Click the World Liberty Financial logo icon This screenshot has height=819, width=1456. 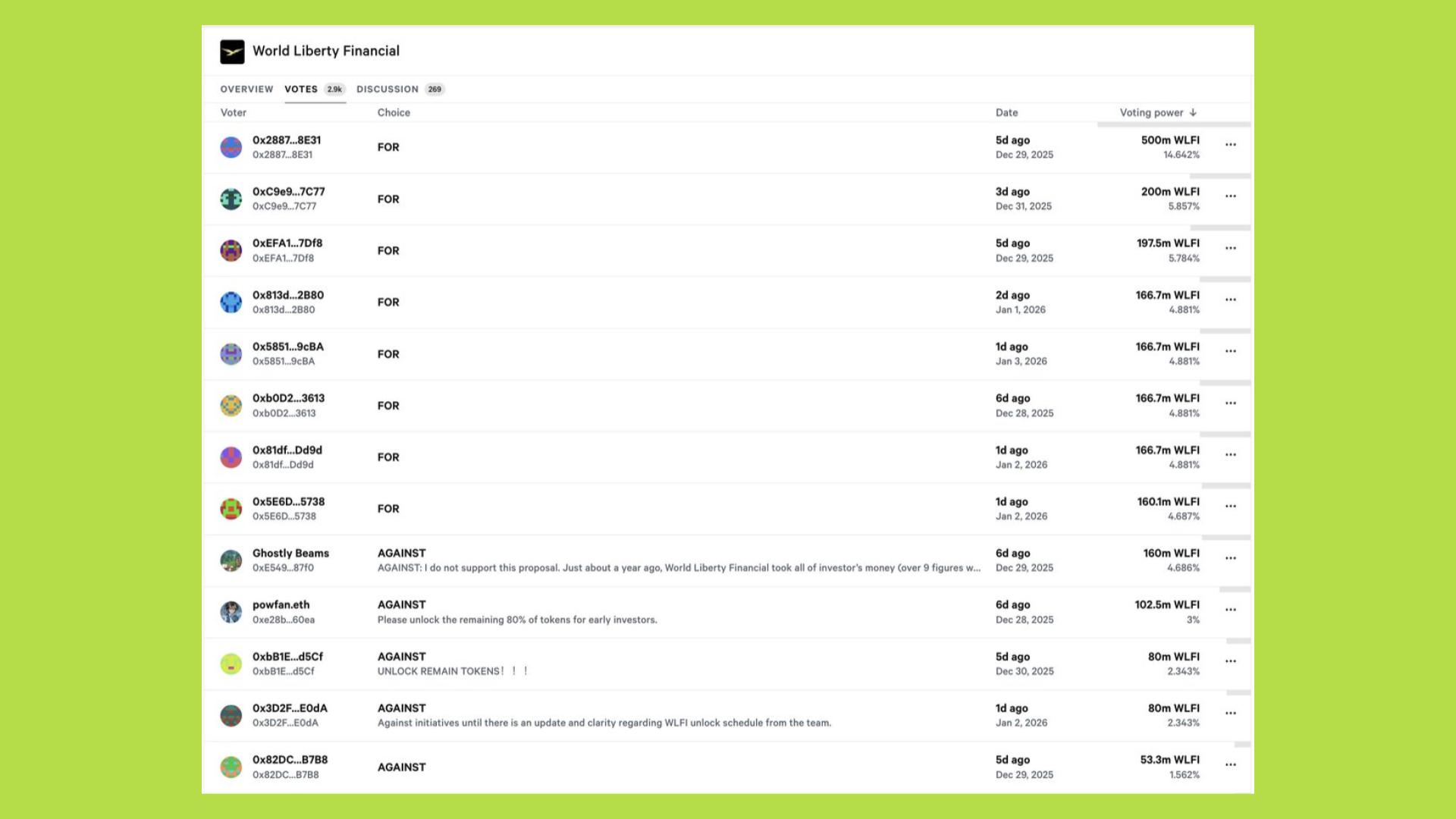232,52
